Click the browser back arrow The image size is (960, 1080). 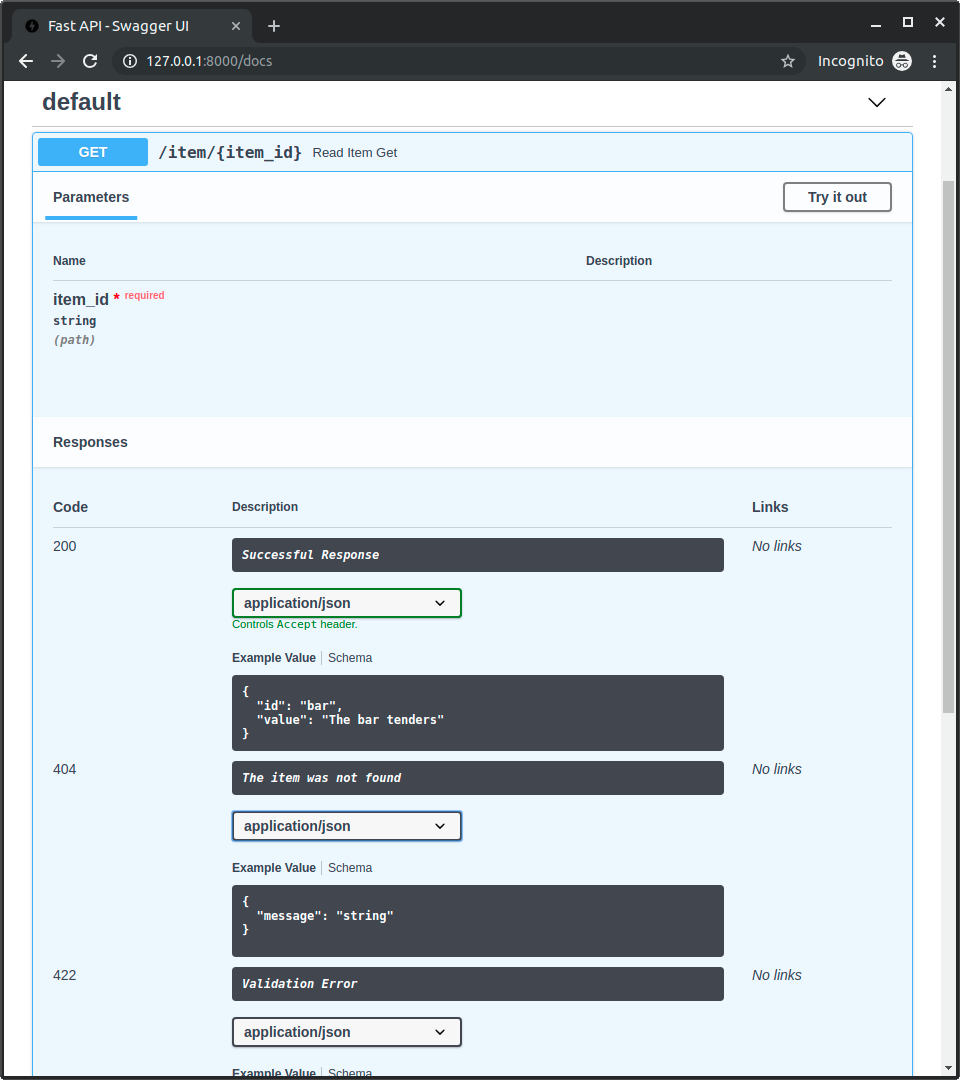26,61
